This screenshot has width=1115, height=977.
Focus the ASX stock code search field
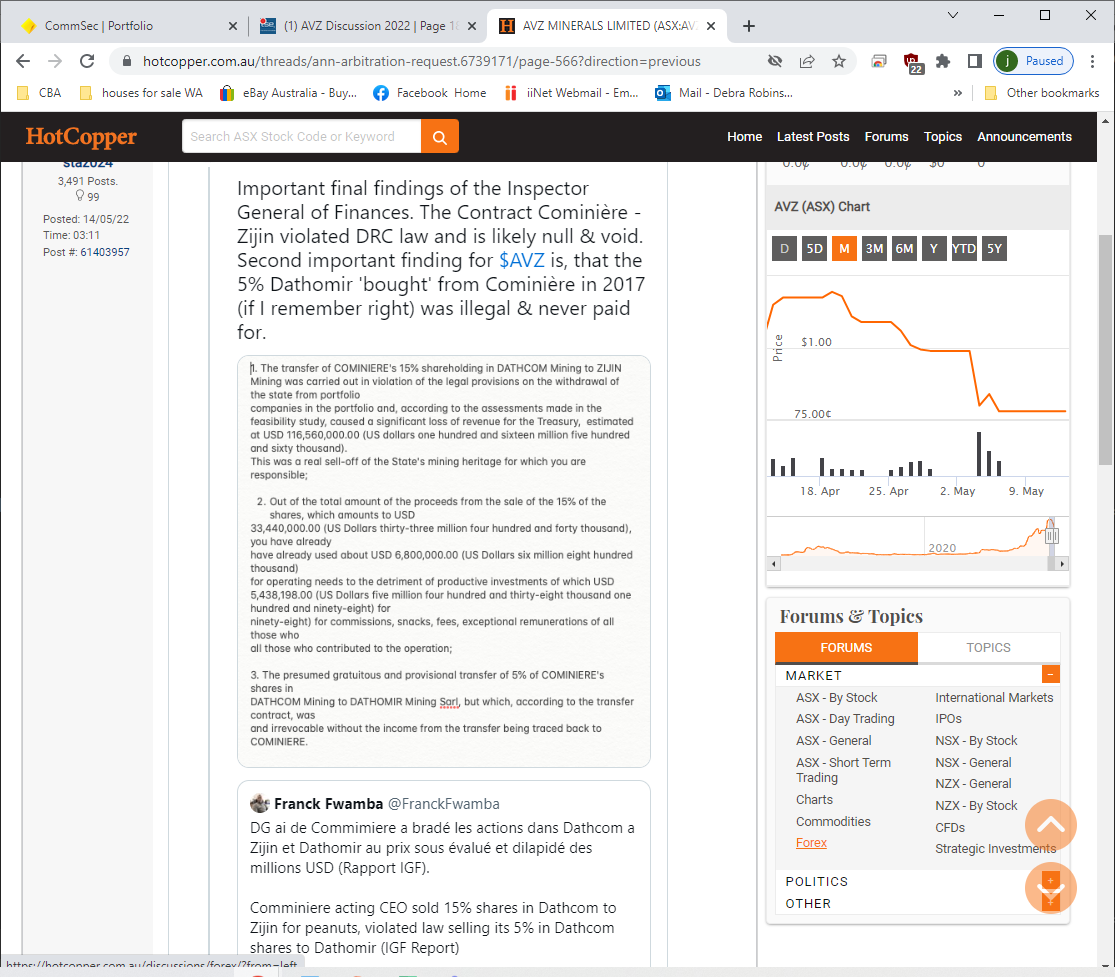pyautogui.click(x=300, y=137)
